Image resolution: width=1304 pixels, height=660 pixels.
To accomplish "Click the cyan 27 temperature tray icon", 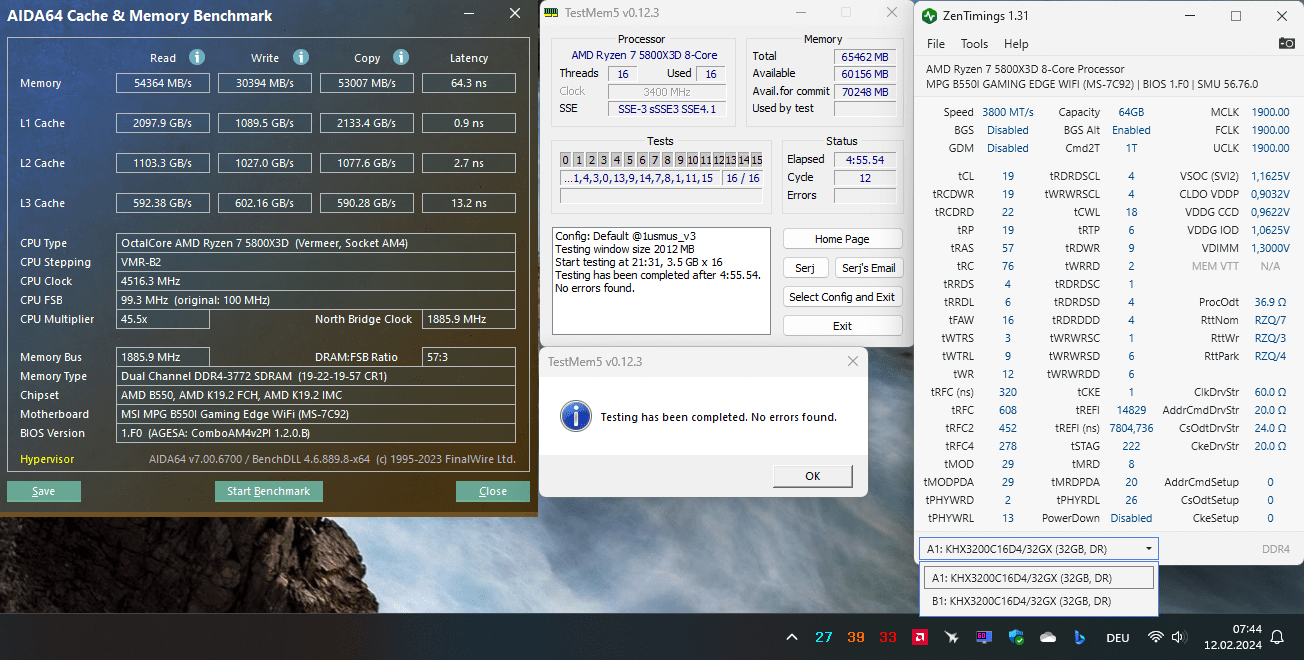I will tap(823, 637).
